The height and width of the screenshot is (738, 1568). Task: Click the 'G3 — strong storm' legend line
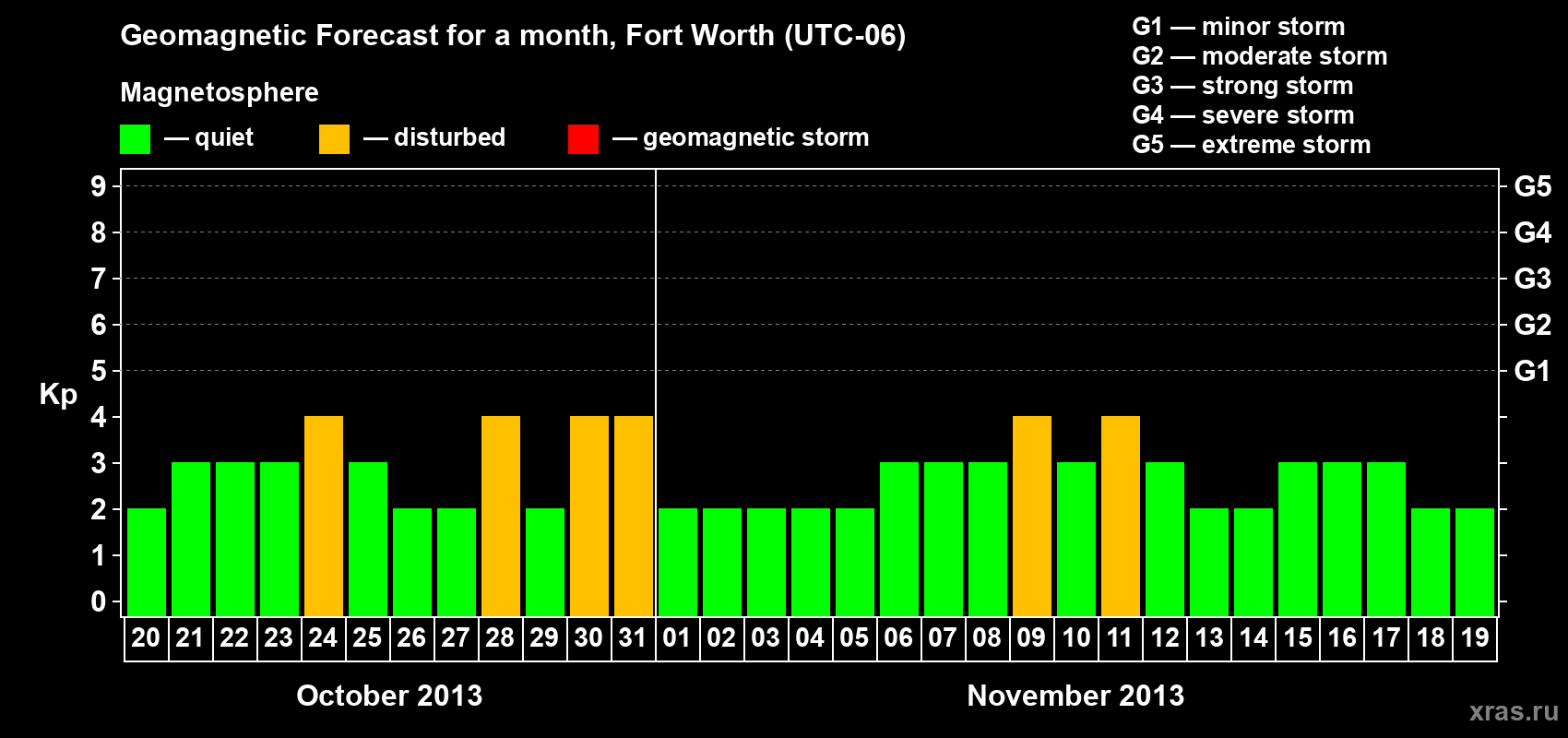pyautogui.click(x=1242, y=86)
